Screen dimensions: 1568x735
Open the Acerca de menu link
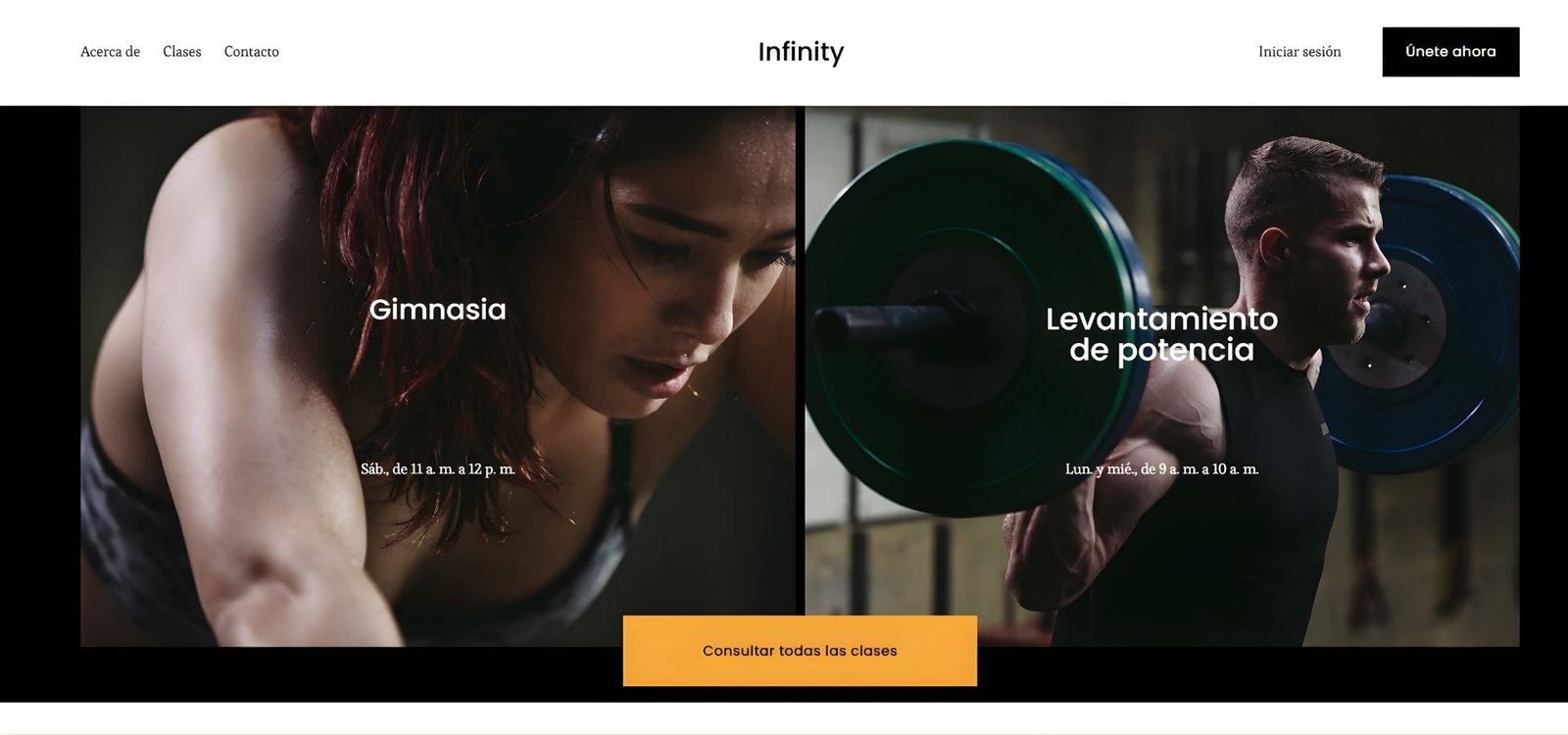110,52
